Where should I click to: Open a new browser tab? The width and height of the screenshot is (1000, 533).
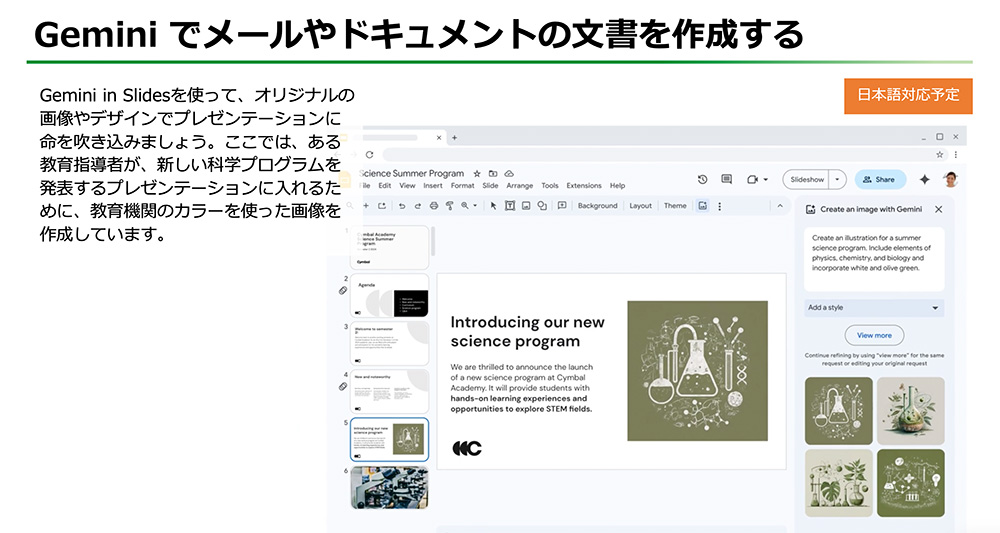[x=455, y=138]
